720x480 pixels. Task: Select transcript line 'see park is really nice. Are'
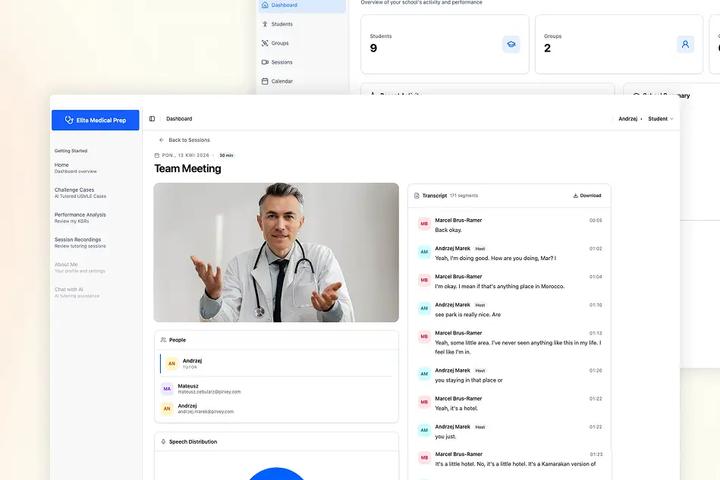(x=467, y=315)
